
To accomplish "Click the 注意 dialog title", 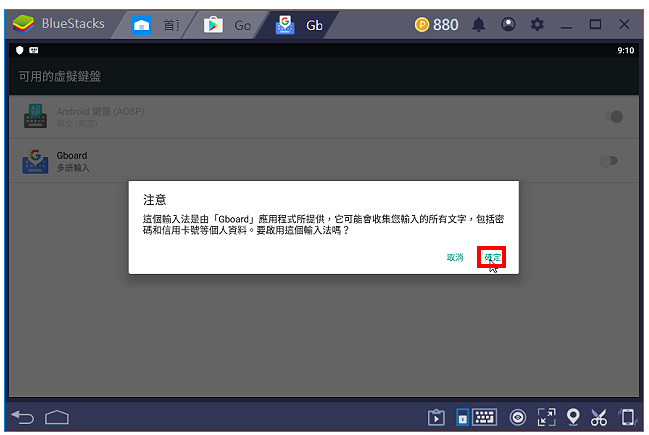I will coord(154,200).
